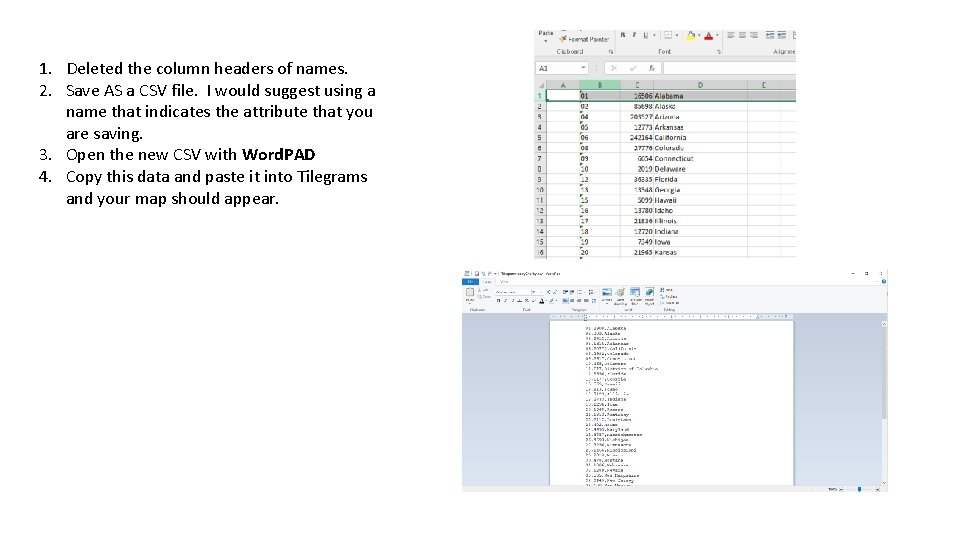The height and width of the screenshot is (540, 960).
Task: Click WordPad blue Help icon
Action: (883, 282)
